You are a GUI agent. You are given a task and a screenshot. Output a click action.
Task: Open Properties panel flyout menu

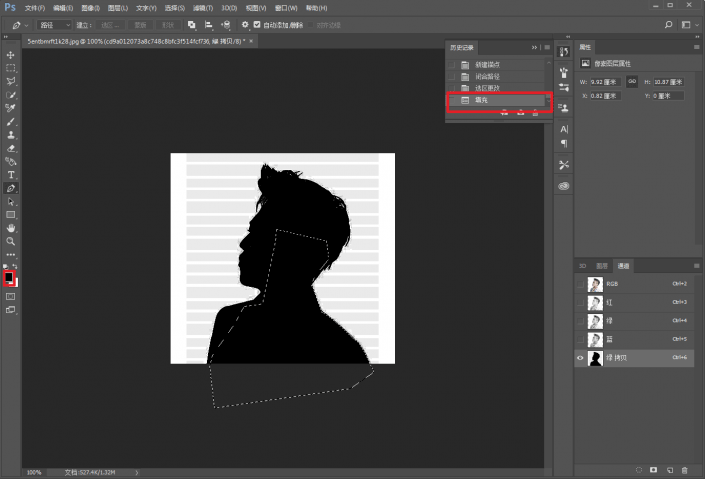(x=696, y=47)
